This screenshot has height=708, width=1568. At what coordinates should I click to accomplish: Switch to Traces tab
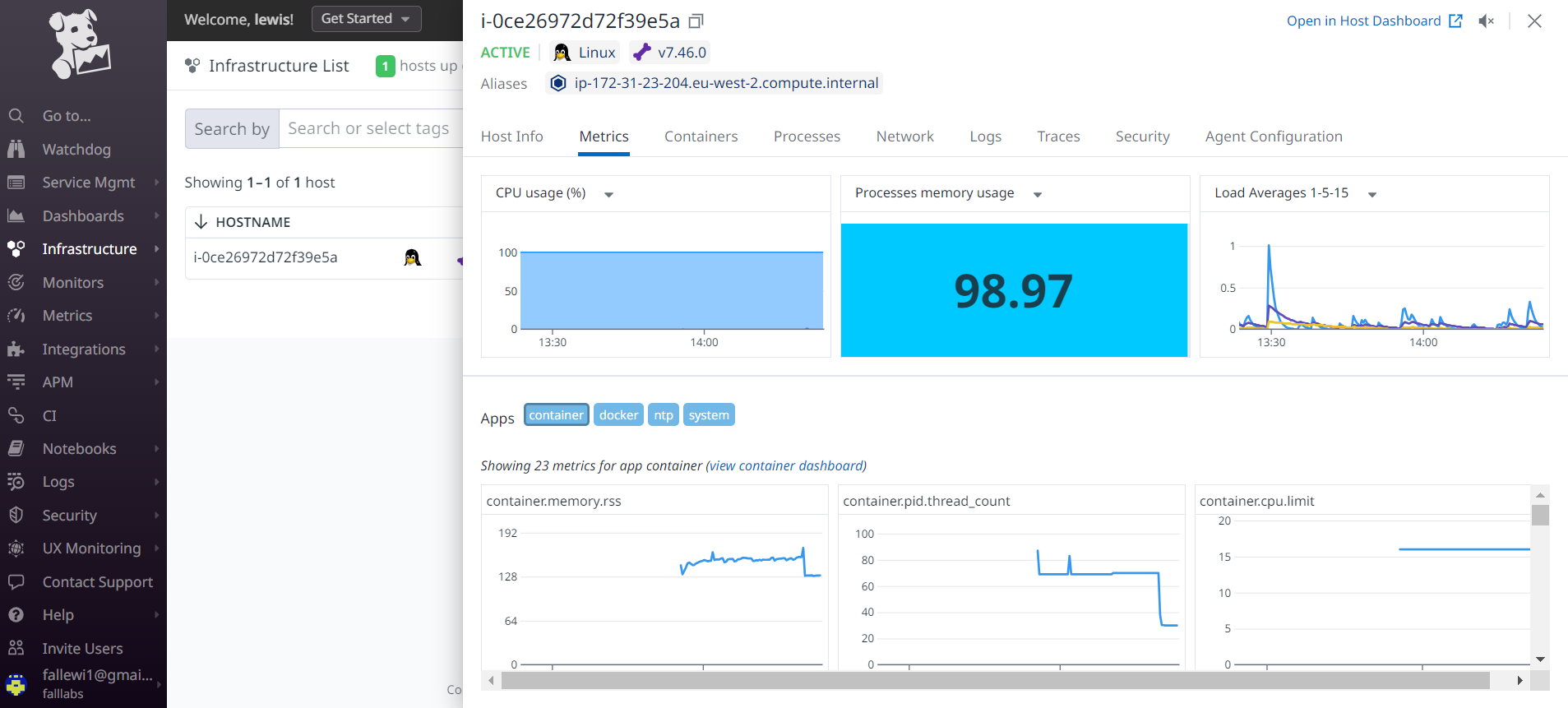[1058, 137]
